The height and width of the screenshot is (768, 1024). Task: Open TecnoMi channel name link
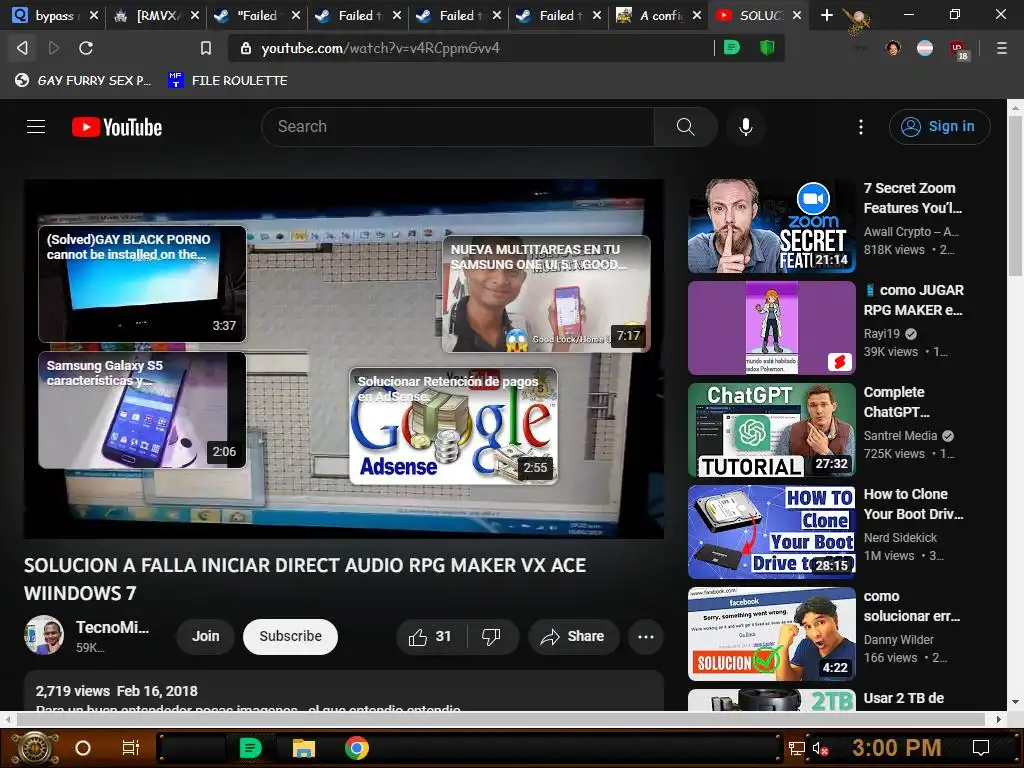click(x=112, y=627)
